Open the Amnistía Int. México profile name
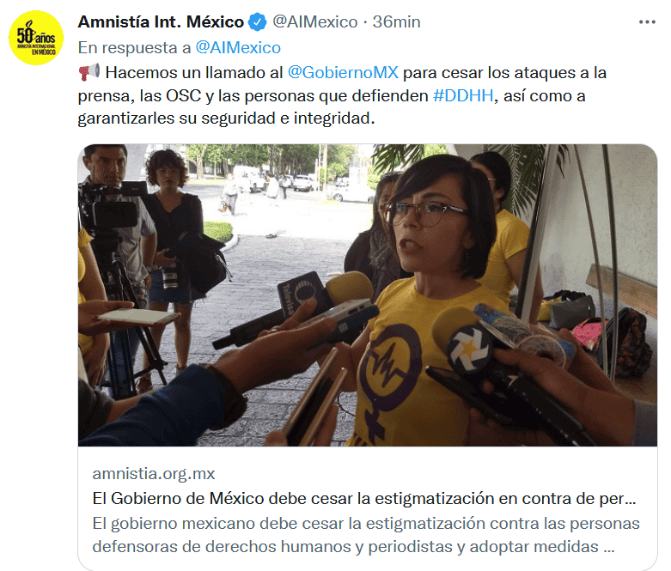671x571 pixels. [x=161, y=22]
